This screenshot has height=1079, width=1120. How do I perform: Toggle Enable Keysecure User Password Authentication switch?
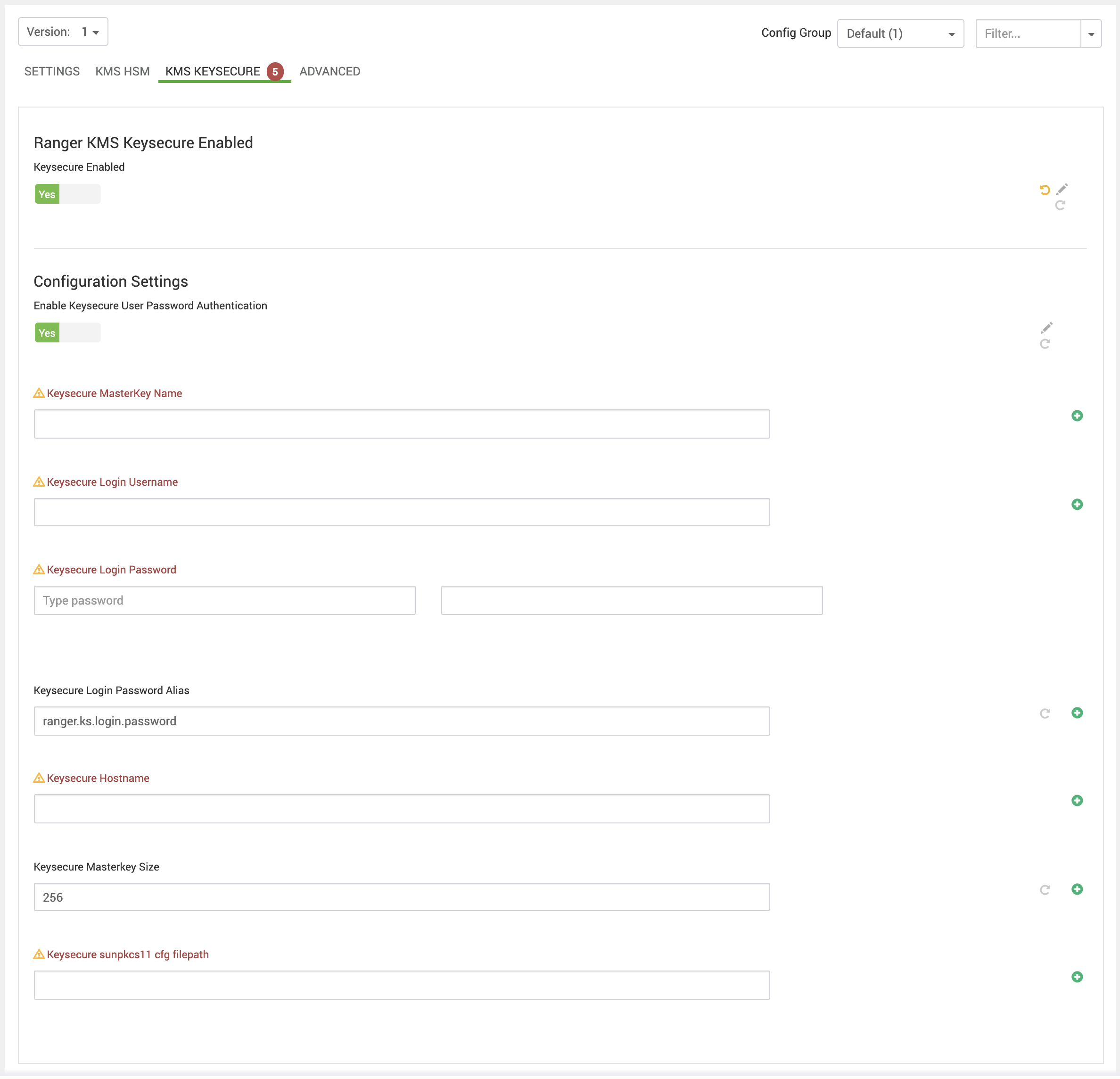[67, 333]
